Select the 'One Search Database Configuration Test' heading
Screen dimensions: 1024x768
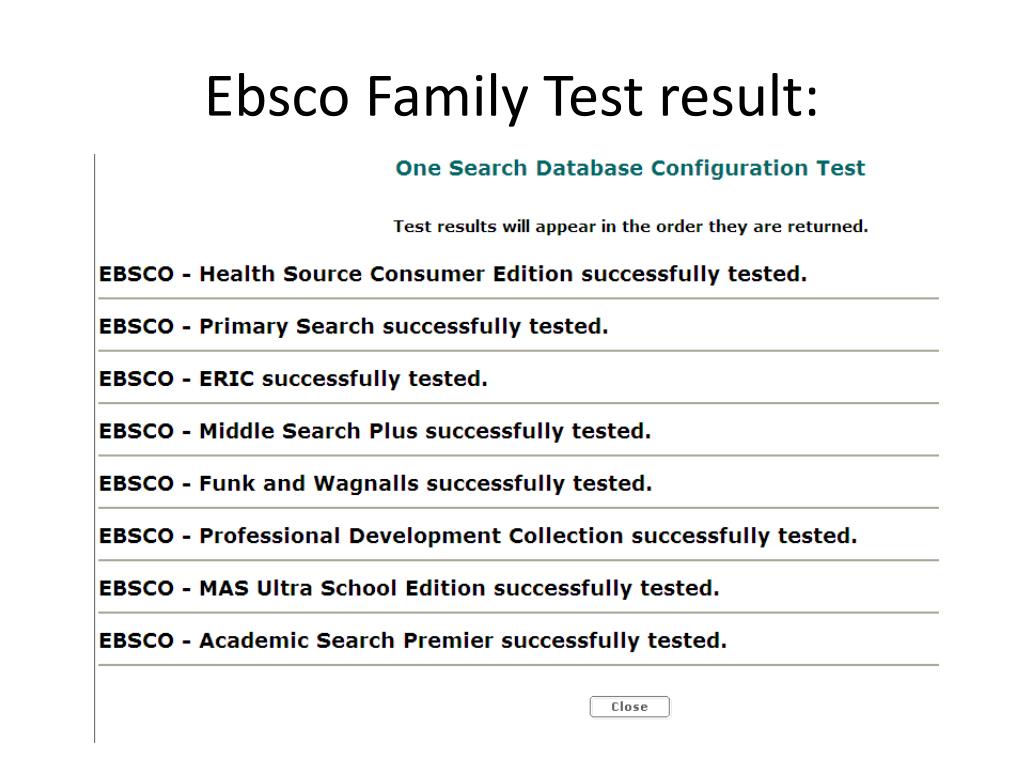coord(630,168)
